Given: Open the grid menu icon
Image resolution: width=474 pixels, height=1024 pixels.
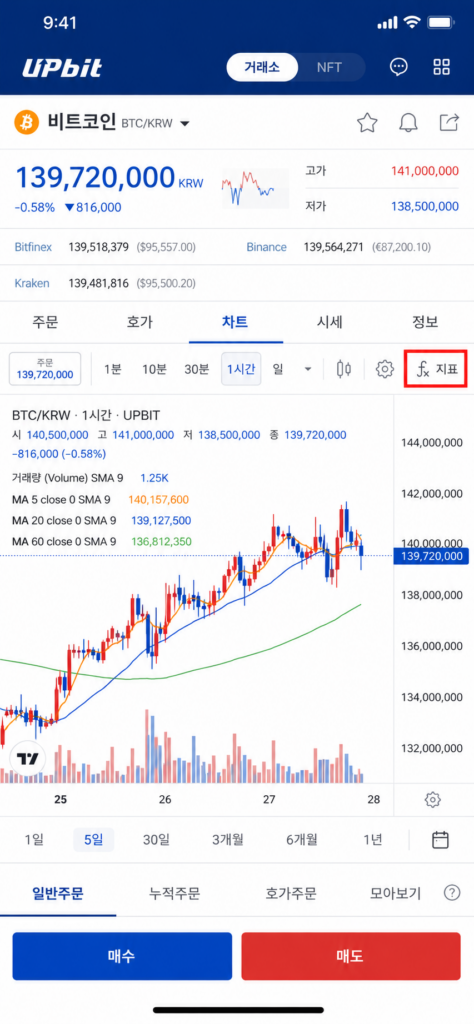Looking at the screenshot, I should click(x=442, y=67).
